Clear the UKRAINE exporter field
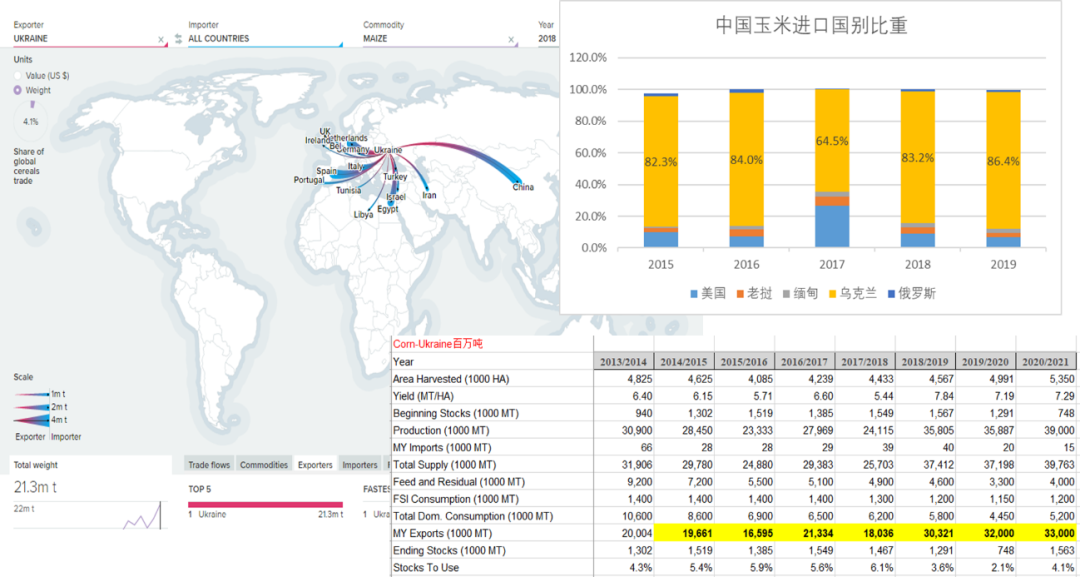 [161, 40]
